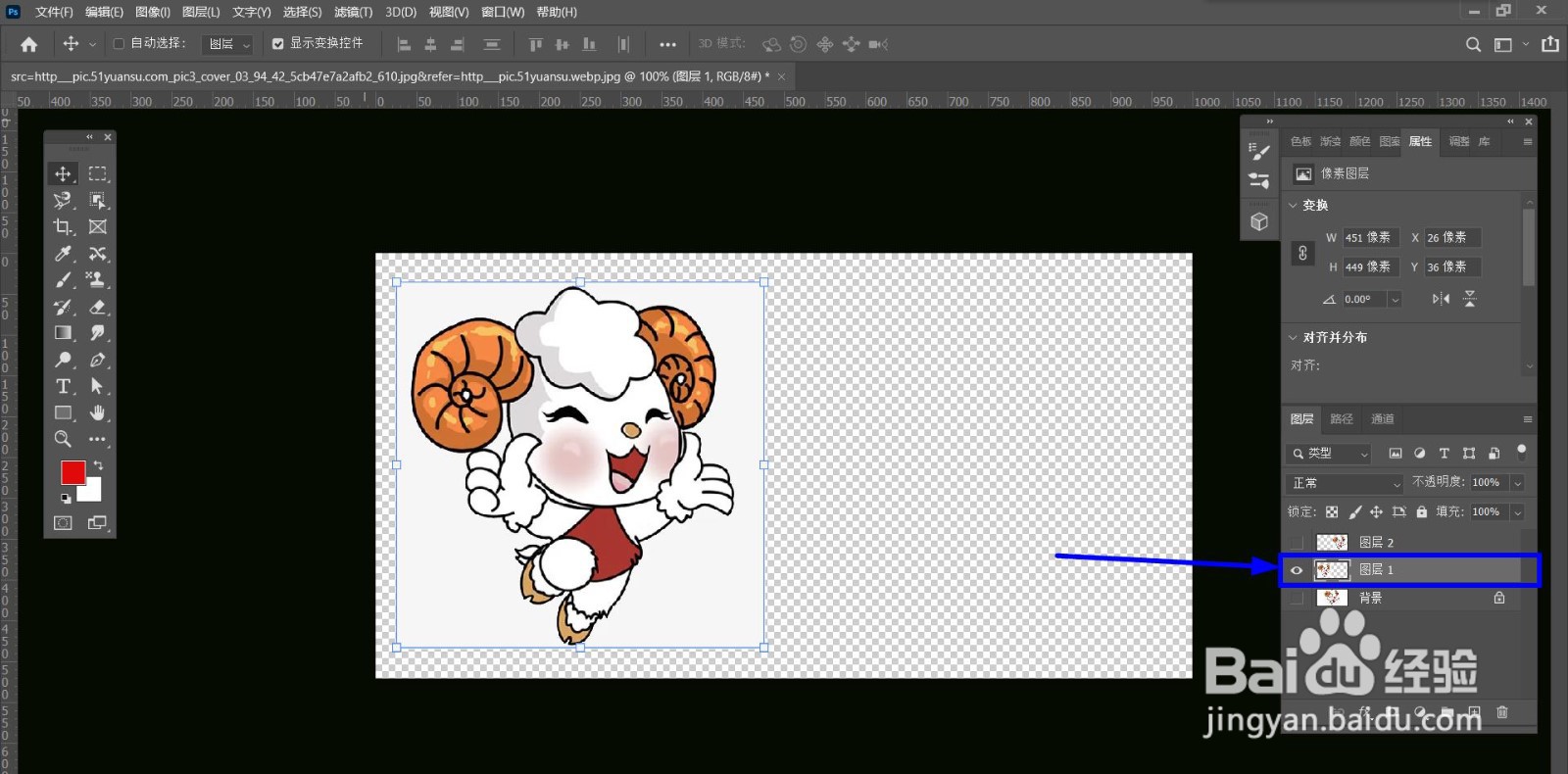Switch to the 色板 tab
This screenshot has height=774, width=1568.
(1300, 141)
